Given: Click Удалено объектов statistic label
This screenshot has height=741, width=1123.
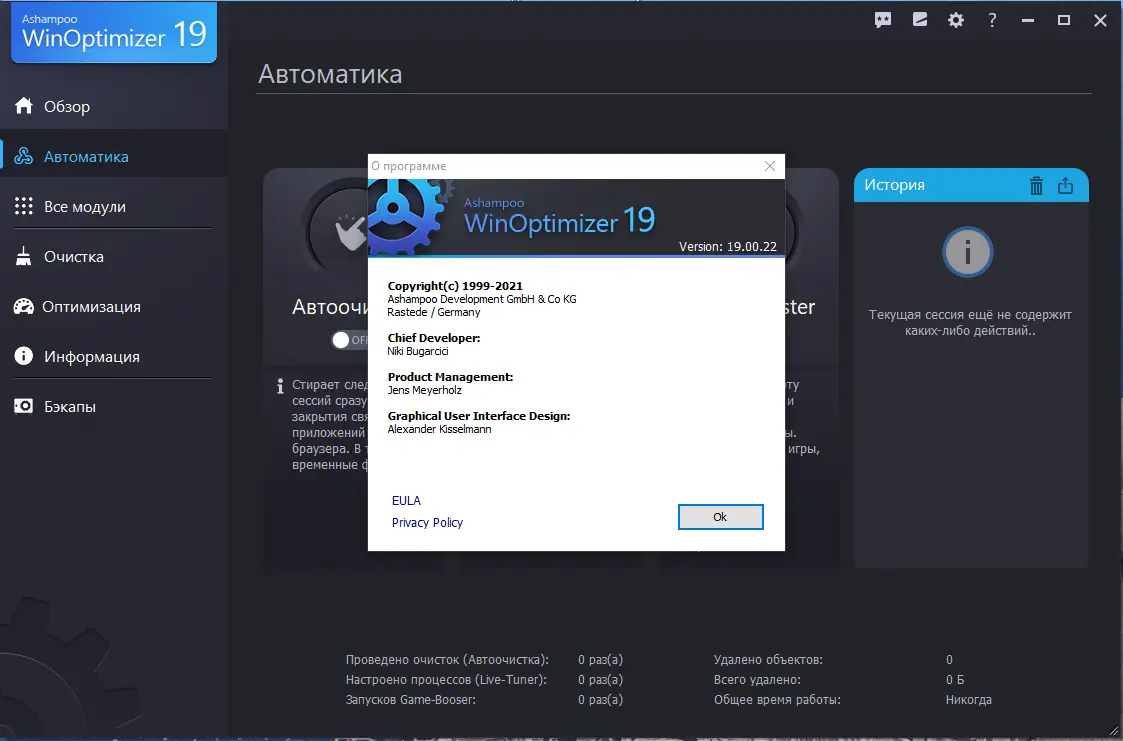Looking at the screenshot, I should tap(768, 659).
